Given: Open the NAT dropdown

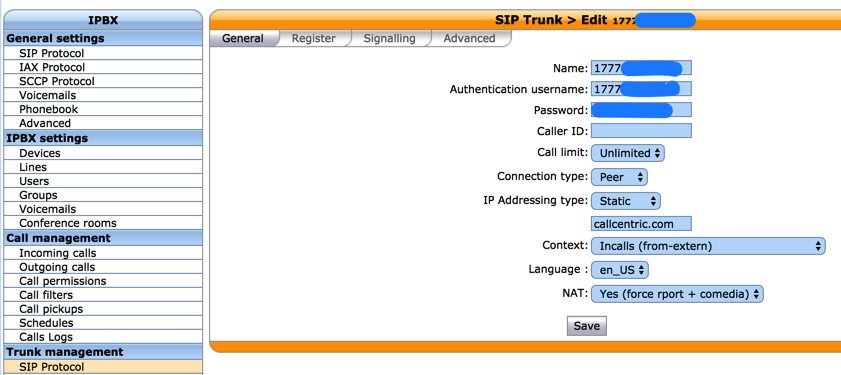Looking at the screenshot, I should 676,293.
